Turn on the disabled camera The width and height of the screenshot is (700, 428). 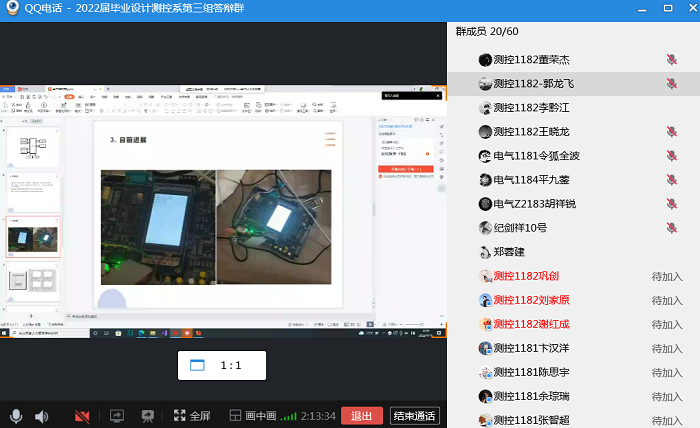(x=82, y=416)
